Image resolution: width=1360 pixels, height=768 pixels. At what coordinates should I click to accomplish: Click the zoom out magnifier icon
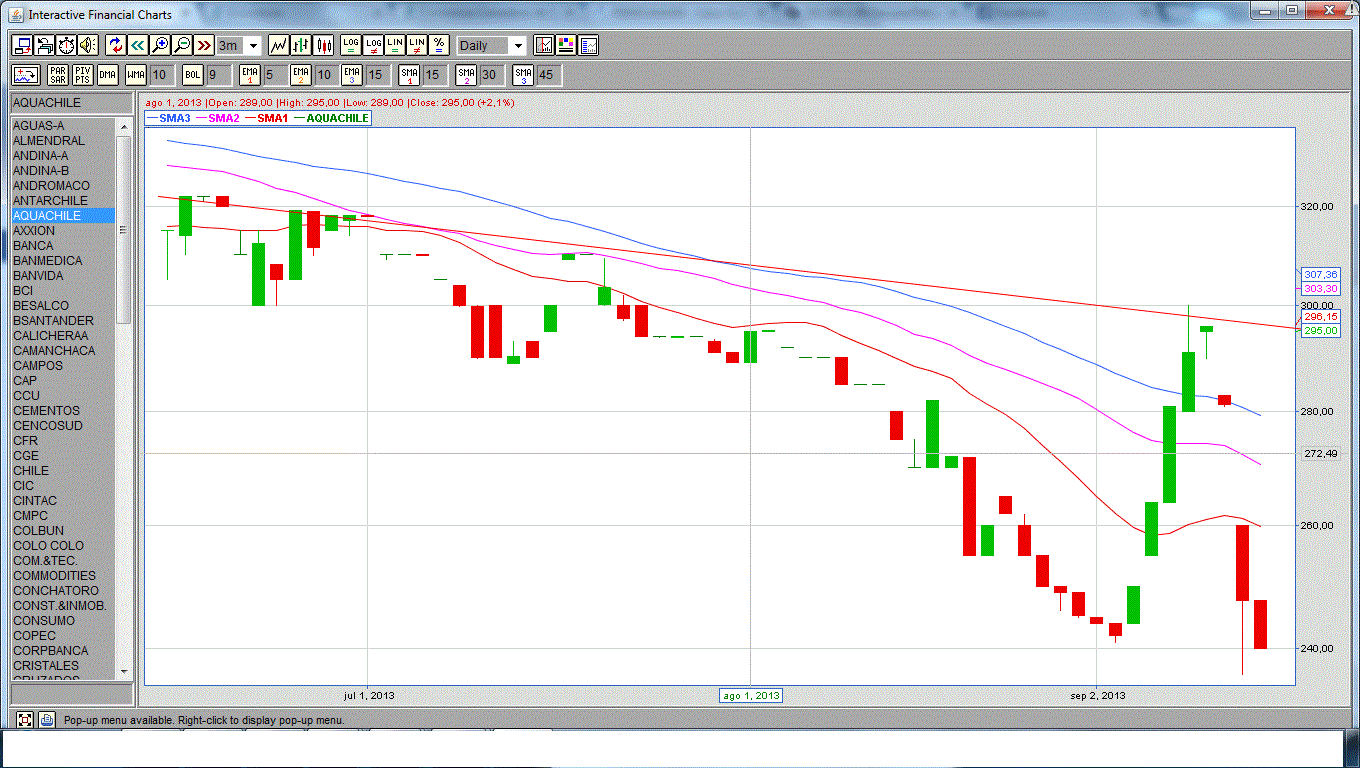(x=182, y=45)
